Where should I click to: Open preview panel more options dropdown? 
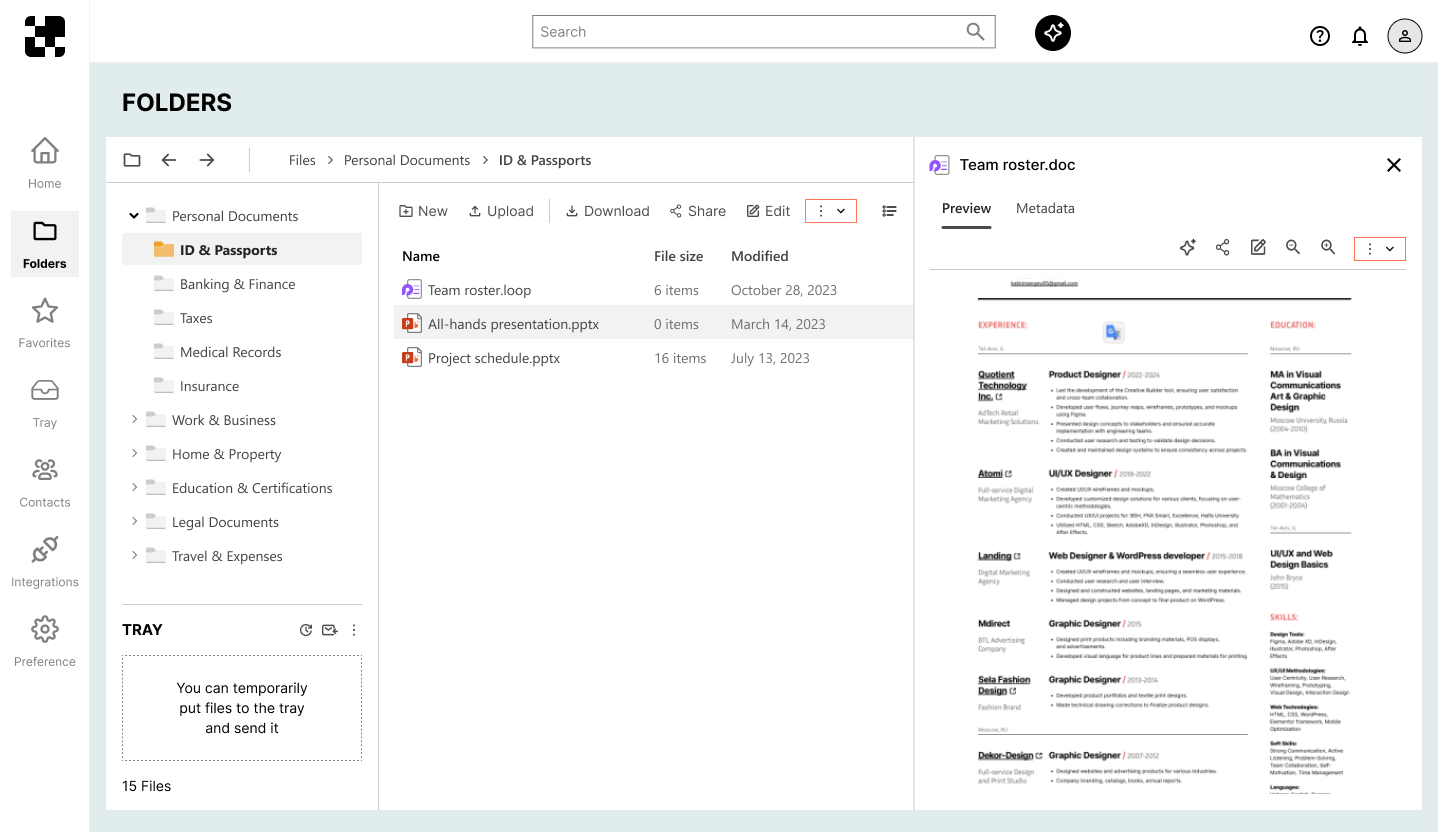tap(1379, 248)
